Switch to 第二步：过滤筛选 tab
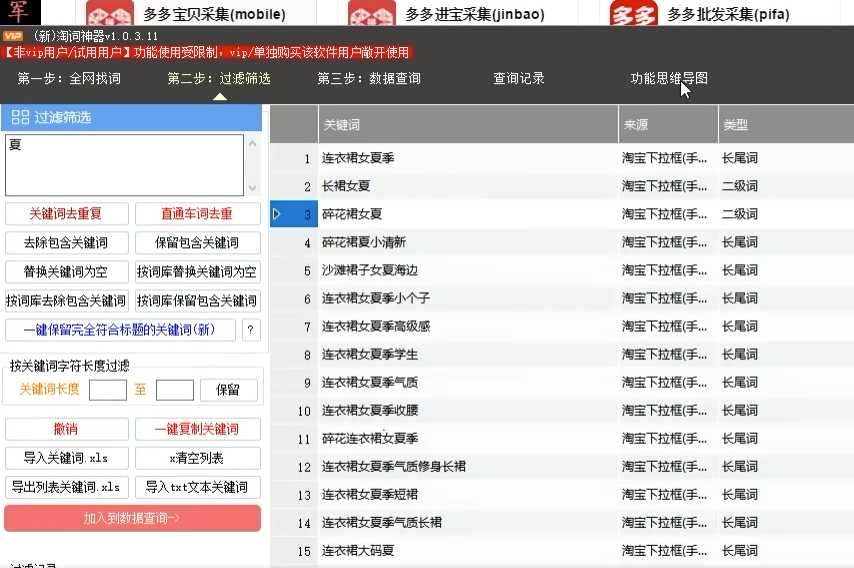 219,78
